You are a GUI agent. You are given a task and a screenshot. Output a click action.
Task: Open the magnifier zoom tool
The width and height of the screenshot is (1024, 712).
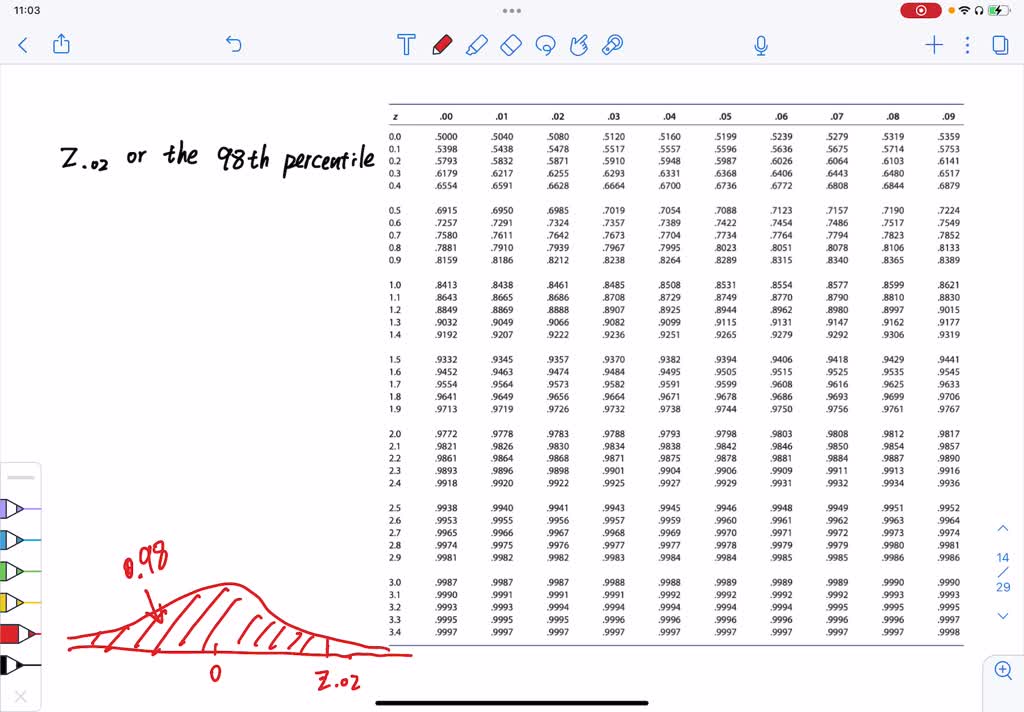tap(1003, 670)
